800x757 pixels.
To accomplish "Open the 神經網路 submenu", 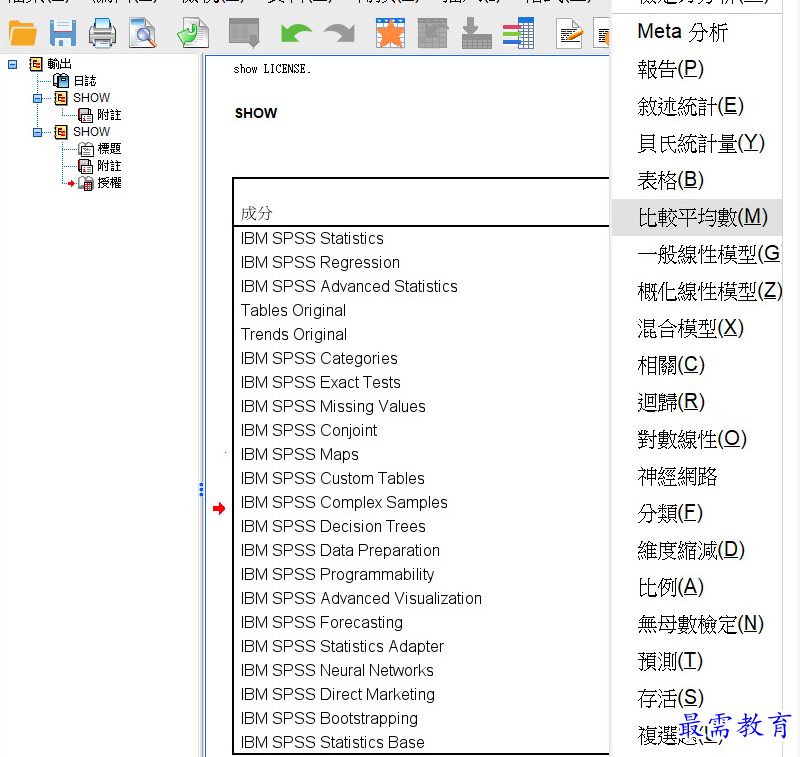I will tap(697, 476).
